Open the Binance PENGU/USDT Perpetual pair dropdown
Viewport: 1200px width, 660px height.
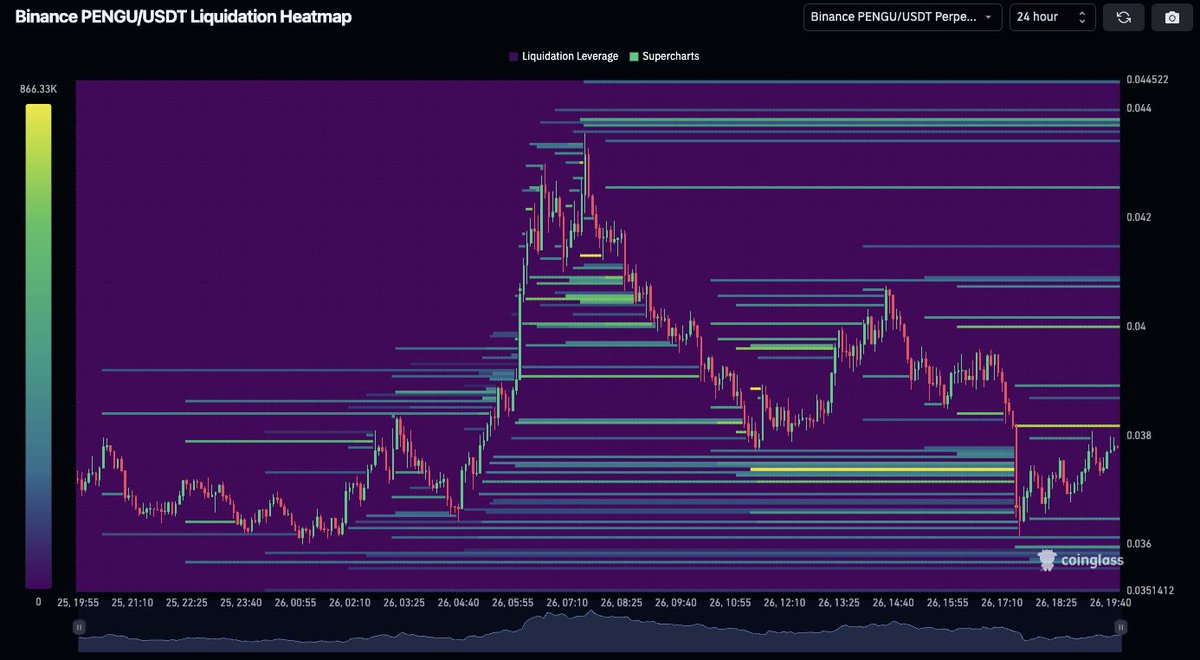click(x=902, y=17)
